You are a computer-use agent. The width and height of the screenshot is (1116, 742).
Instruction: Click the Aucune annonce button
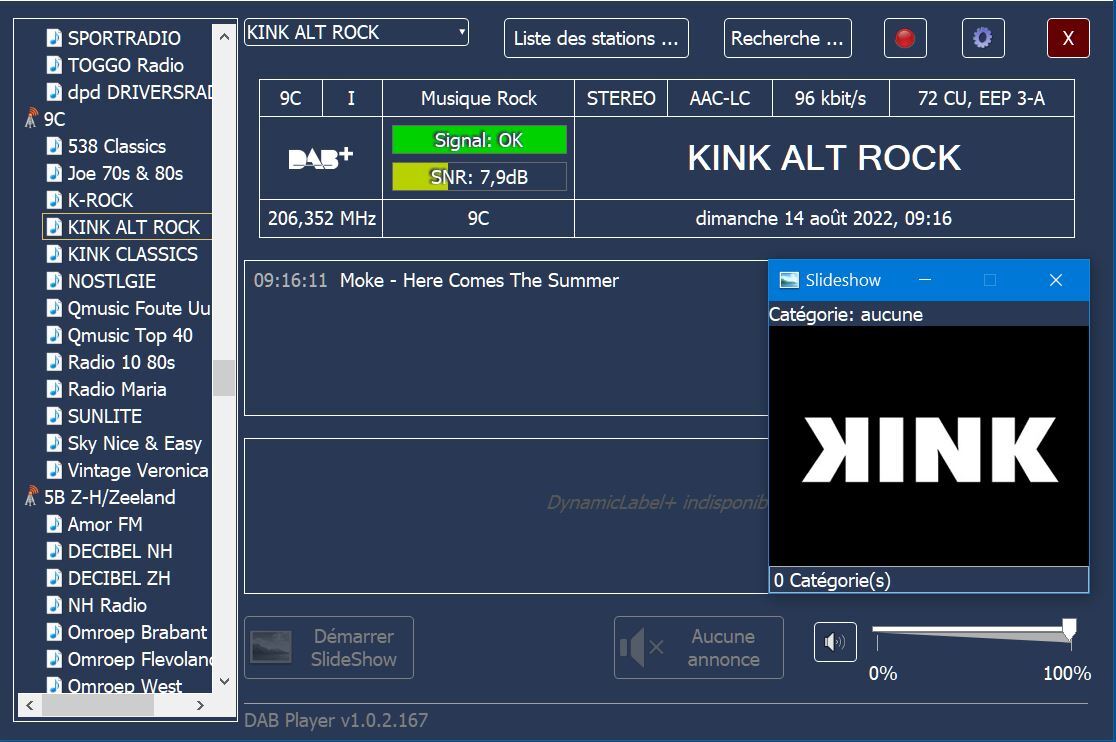(698, 647)
